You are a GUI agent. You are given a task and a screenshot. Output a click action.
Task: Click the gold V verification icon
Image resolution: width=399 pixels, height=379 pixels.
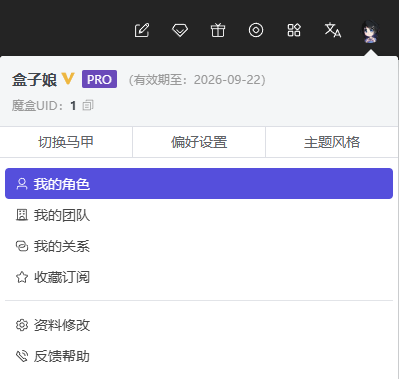pyautogui.click(x=68, y=79)
